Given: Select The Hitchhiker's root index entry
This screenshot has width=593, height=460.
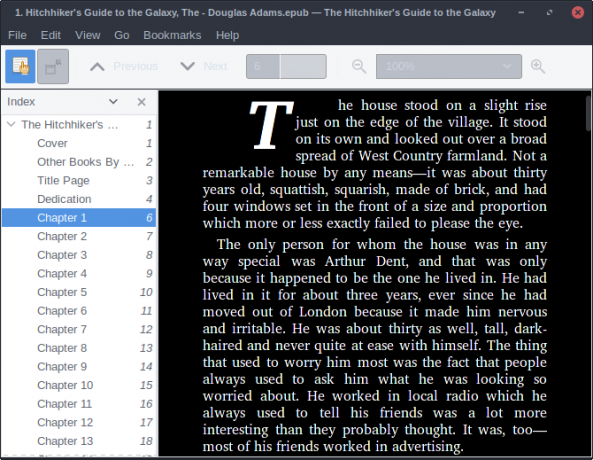Looking at the screenshot, I should tap(79, 124).
